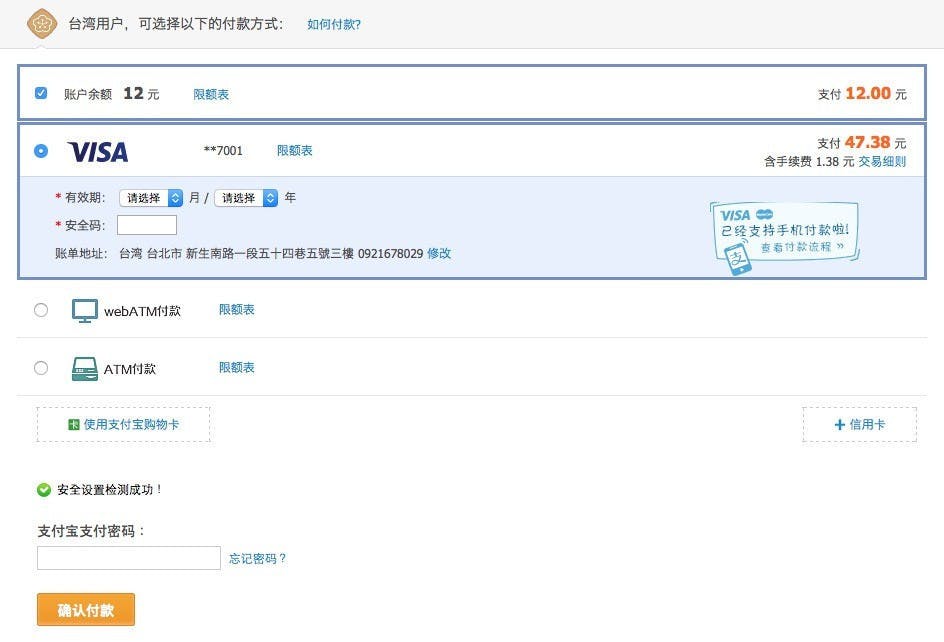Click the 查看付款流程 link in banner

(802, 247)
